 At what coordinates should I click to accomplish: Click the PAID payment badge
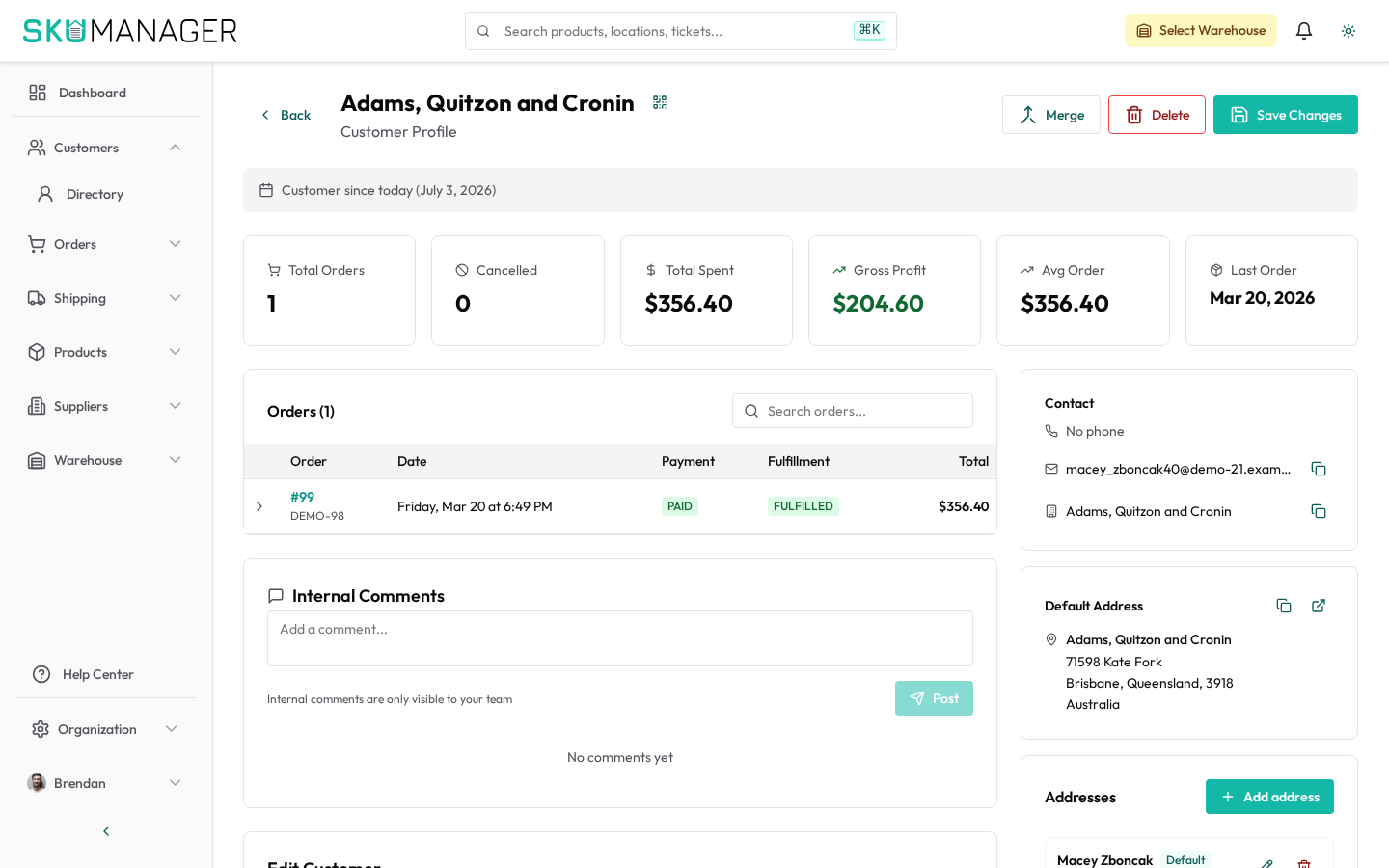[680, 506]
